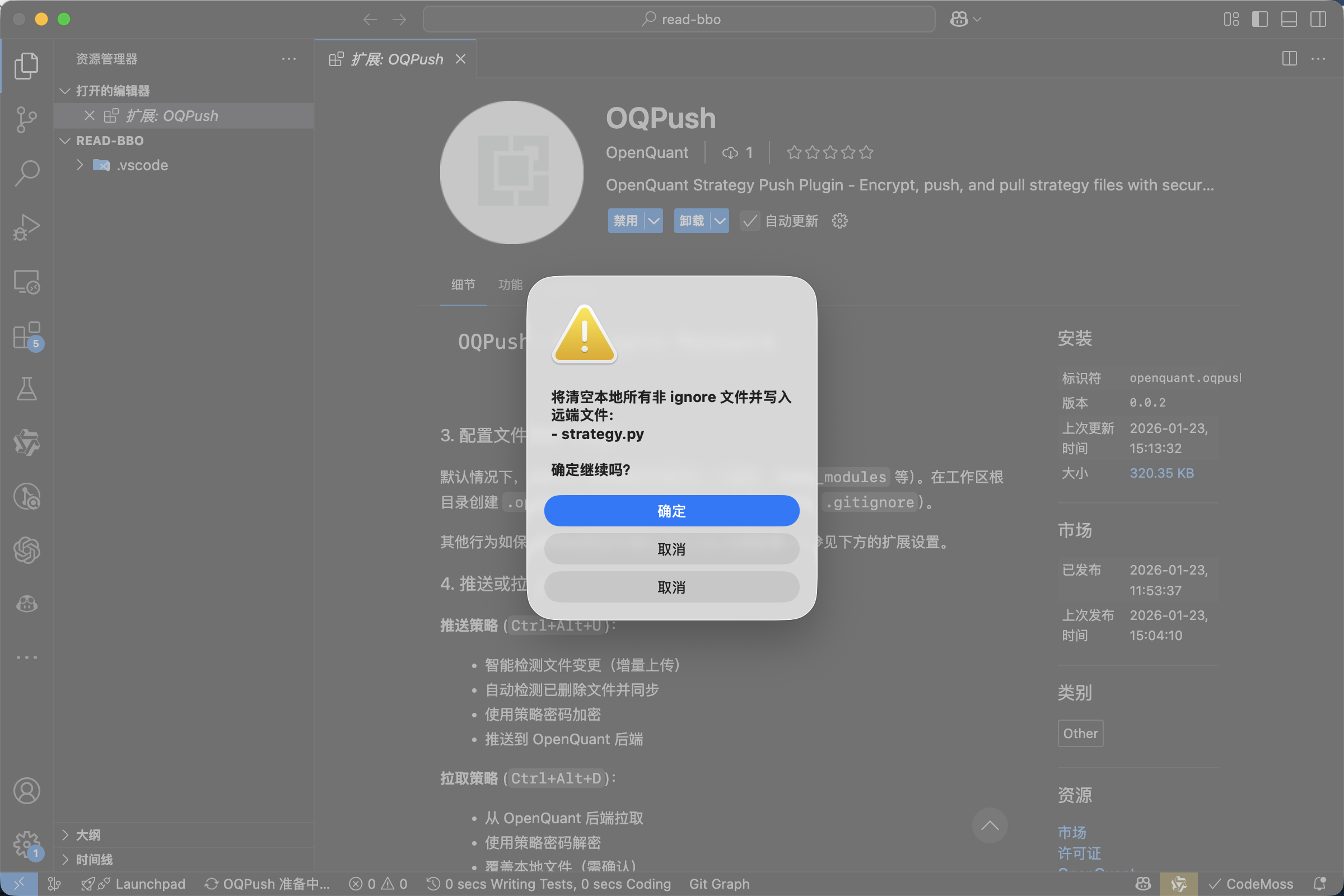Open the Extensions view showing 5 updates
Image resolution: width=1344 pixels, height=896 pixels.
coord(26,337)
